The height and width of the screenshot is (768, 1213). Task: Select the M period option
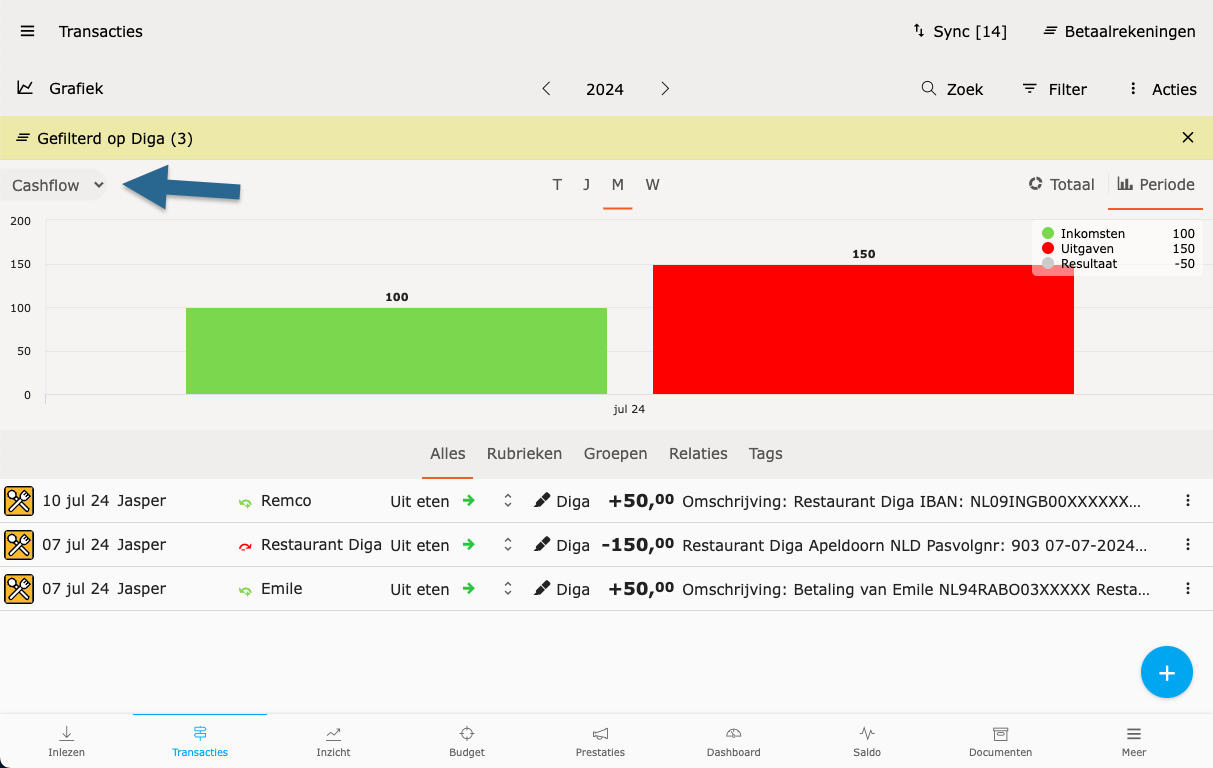618,184
